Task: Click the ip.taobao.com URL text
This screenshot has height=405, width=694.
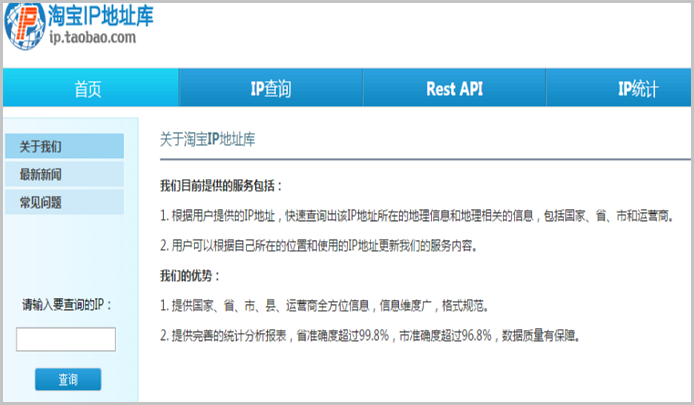Action: click(x=93, y=38)
